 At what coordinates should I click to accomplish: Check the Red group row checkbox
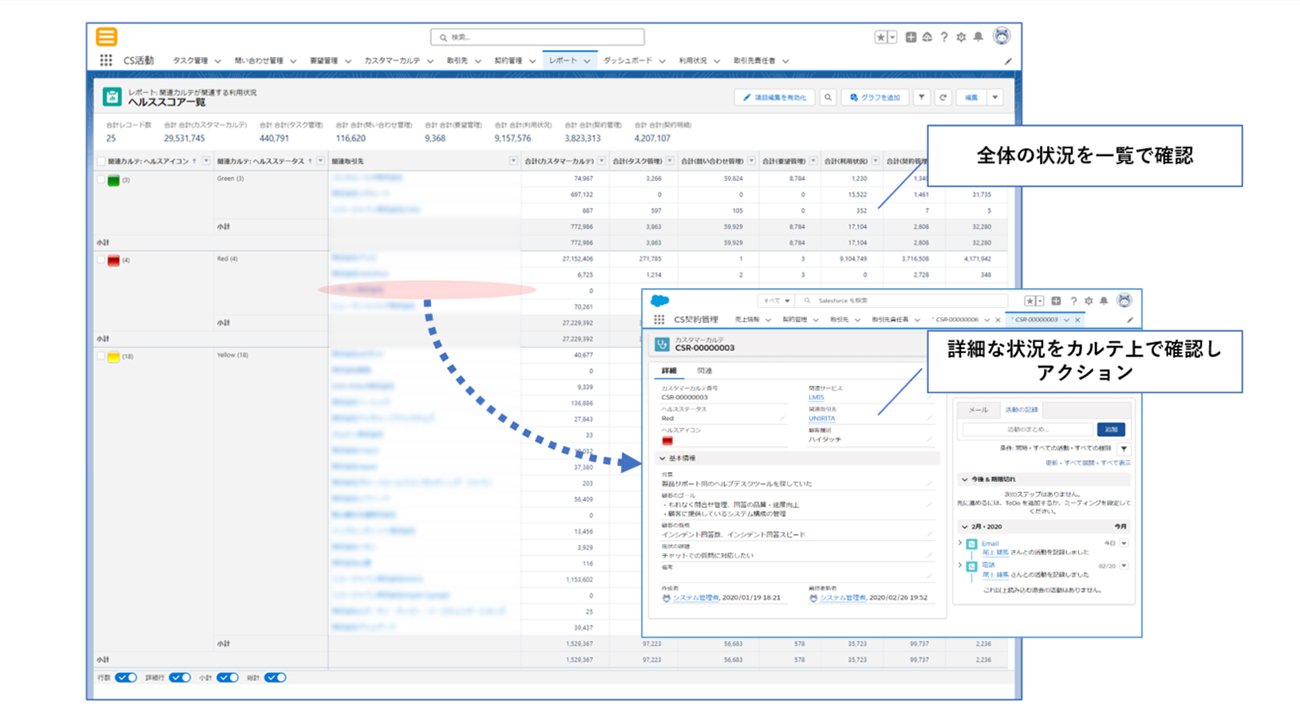pos(101,259)
